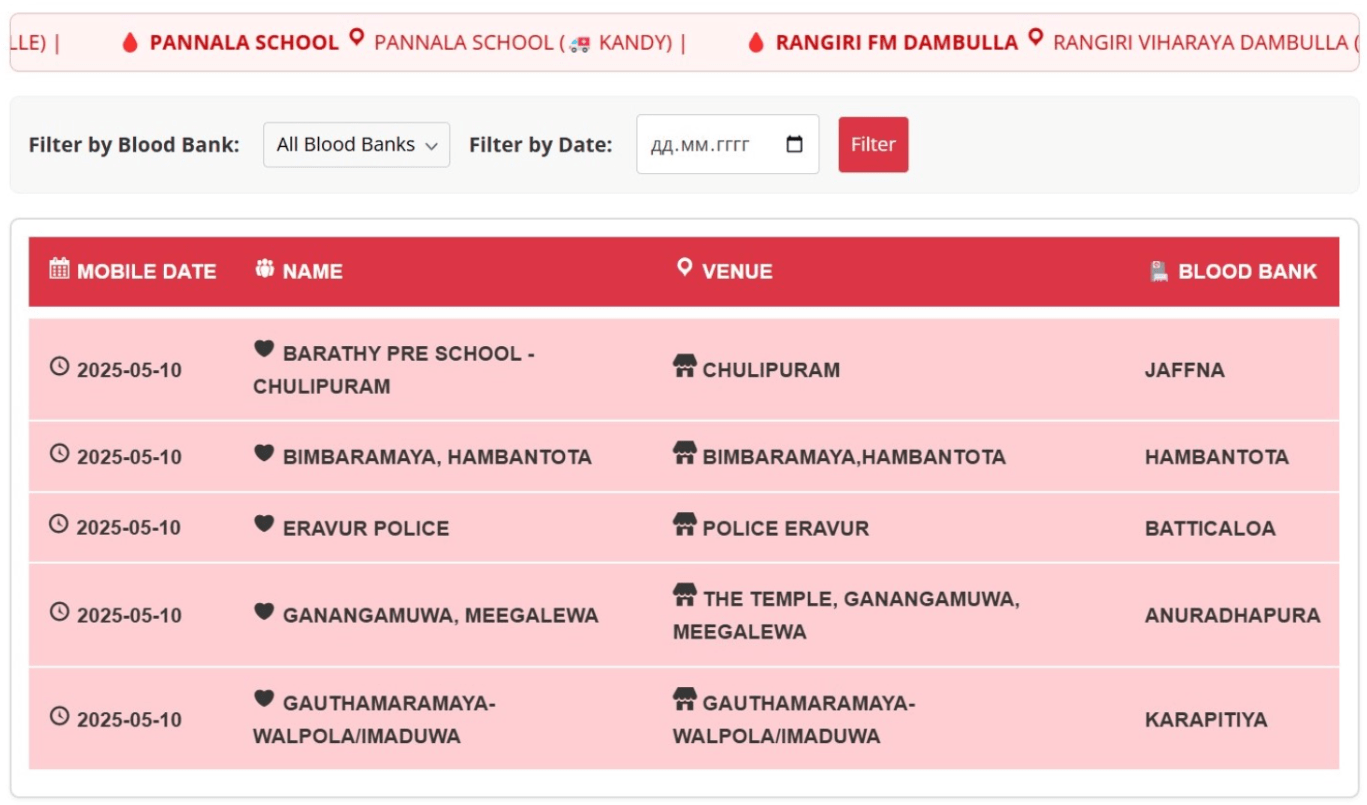Click the Rangiri FM Dambulla ticker title
Viewport: 1367px width, 805px height.
pos(896,42)
